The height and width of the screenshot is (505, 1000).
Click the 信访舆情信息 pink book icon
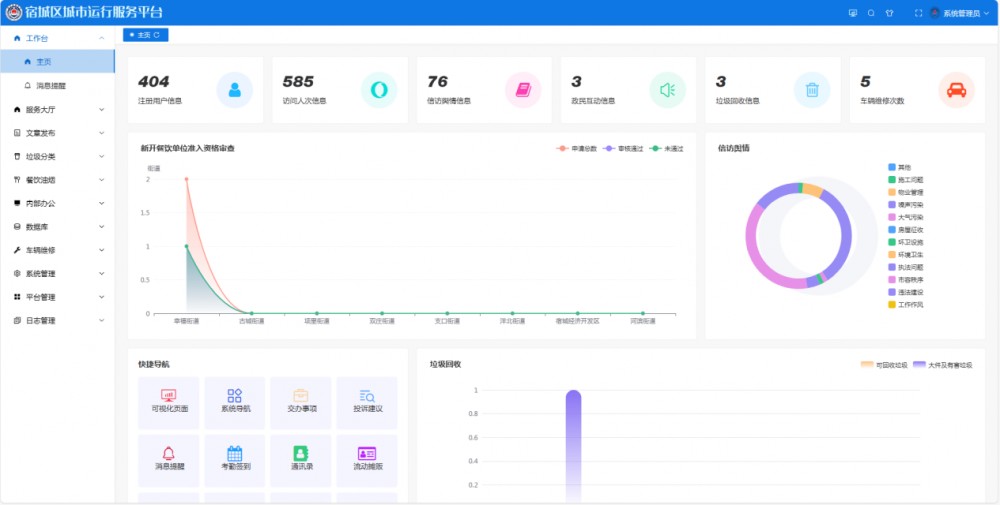click(x=523, y=90)
